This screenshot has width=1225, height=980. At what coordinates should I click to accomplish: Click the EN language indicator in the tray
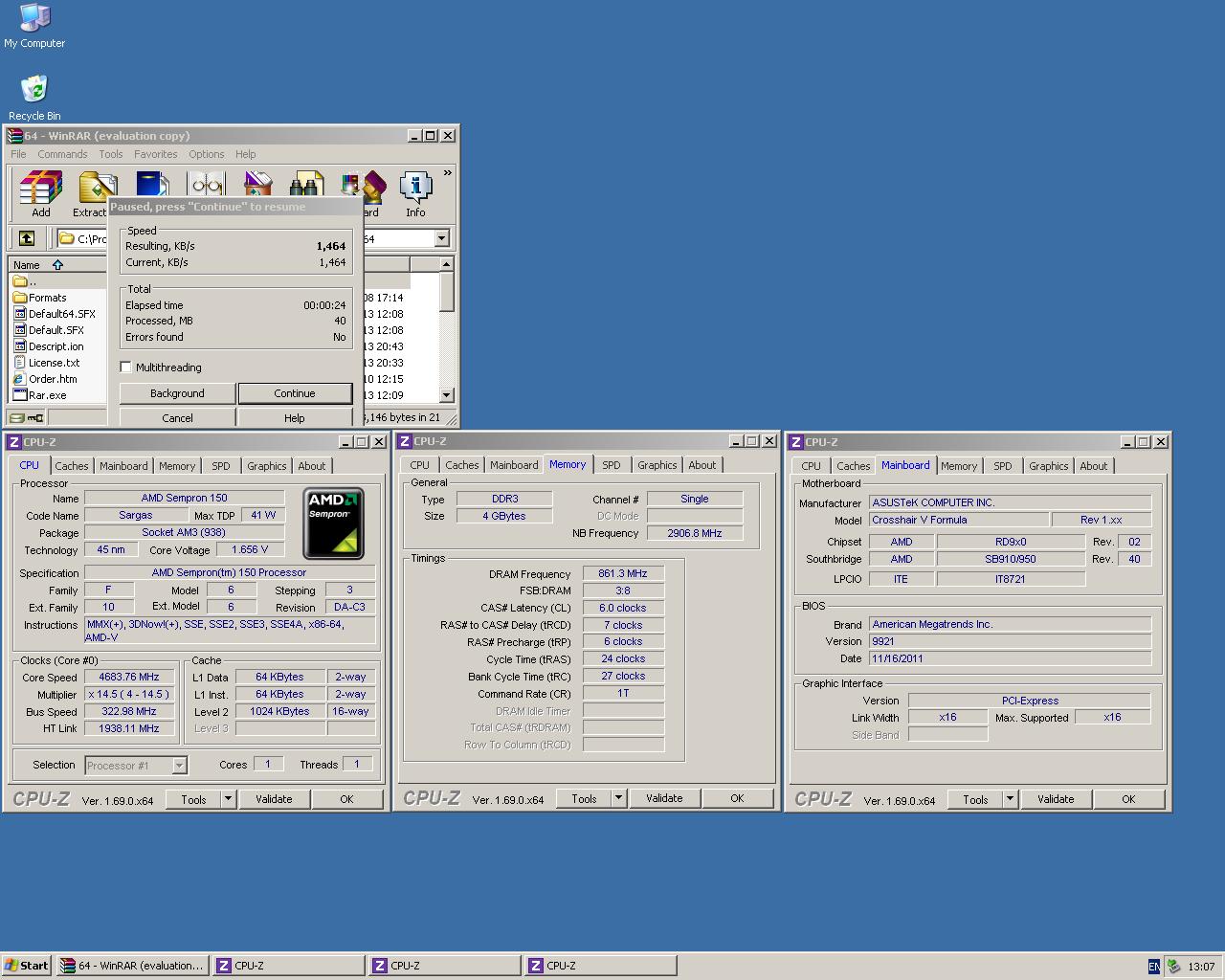click(1154, 966)
